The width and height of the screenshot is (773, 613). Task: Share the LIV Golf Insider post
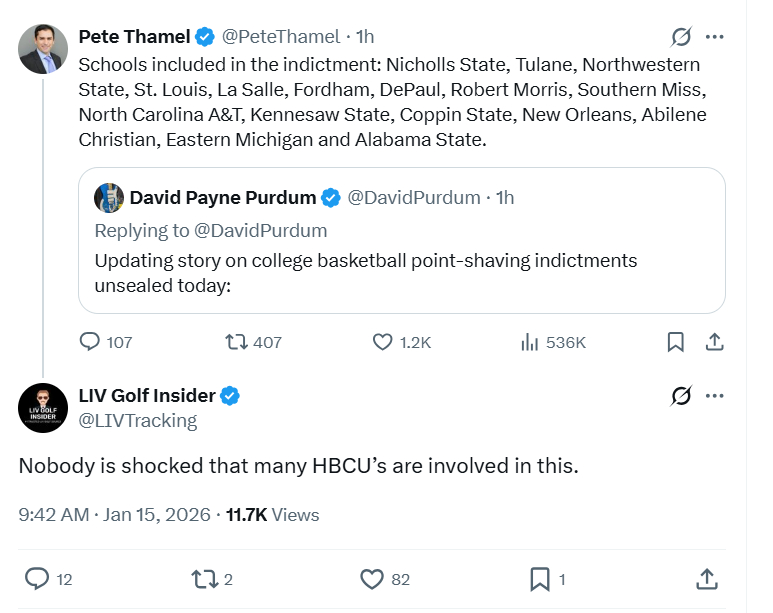(x=706, y=578)
